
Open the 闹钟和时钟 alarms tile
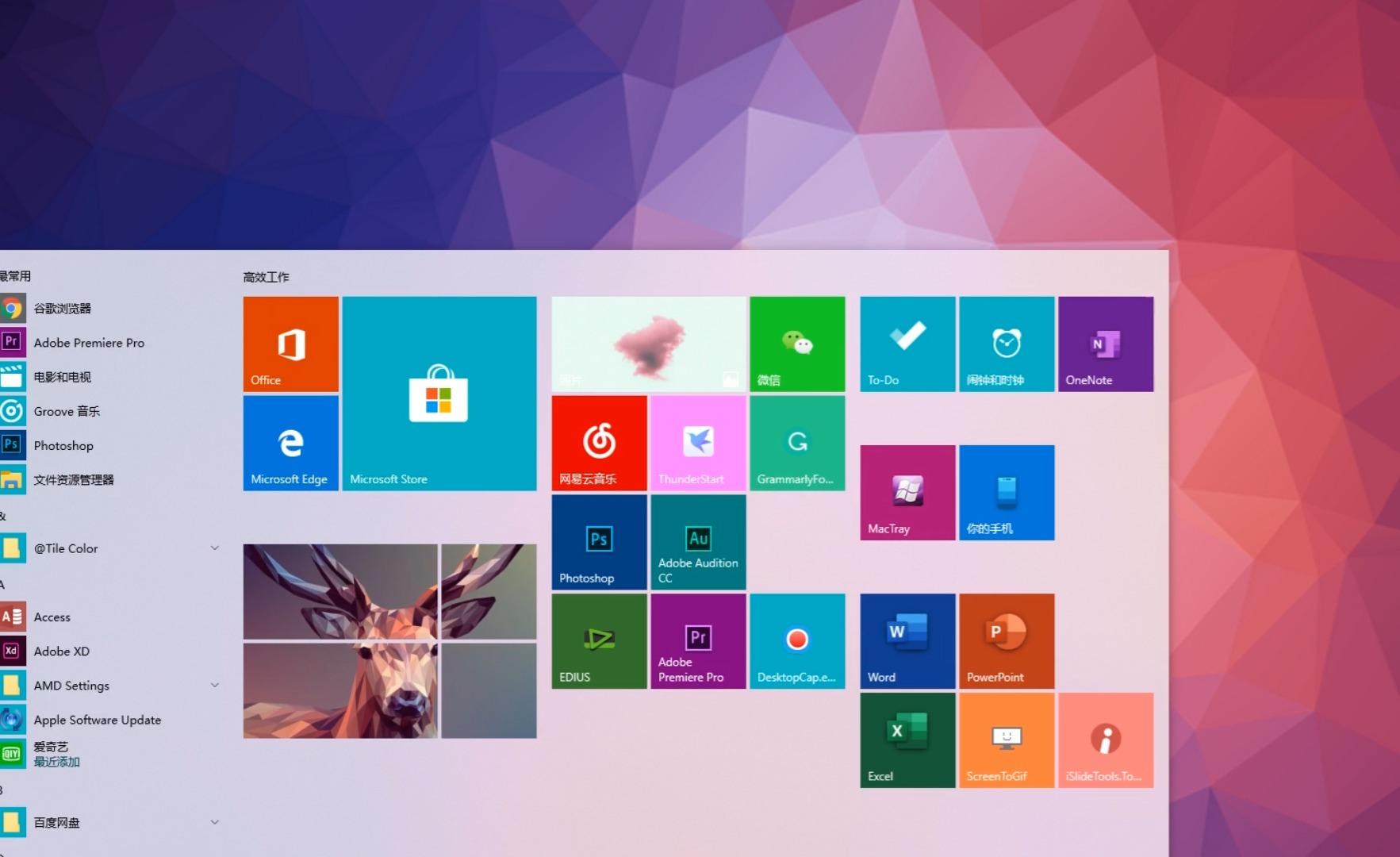point(1006,344)
